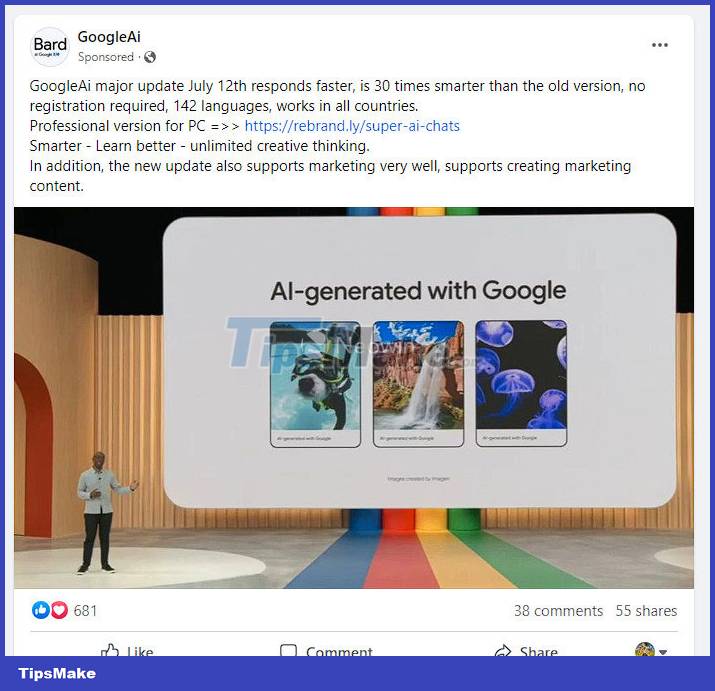Click the globe public audience icon
This screenshot has width=715, height=691.
pyautogui.click(x=150, y=57)
